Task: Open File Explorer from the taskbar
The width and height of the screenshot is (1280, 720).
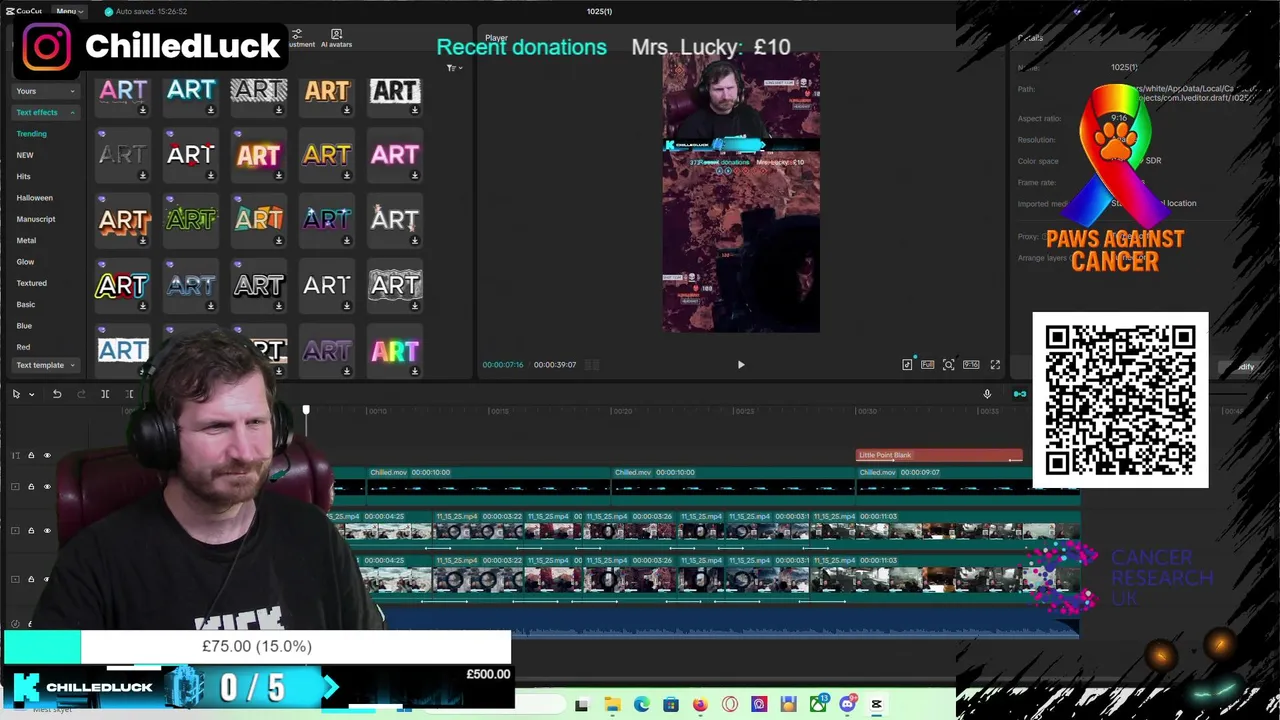Action: [612, 705]
